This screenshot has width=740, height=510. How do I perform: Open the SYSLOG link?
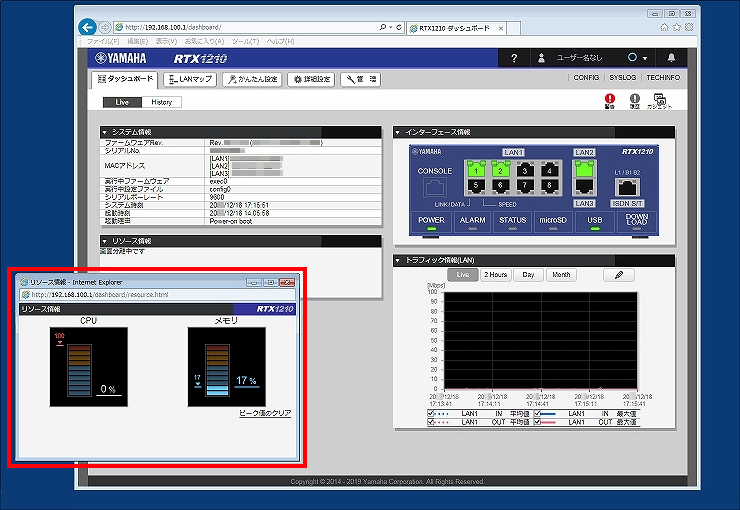click(622, 77)
